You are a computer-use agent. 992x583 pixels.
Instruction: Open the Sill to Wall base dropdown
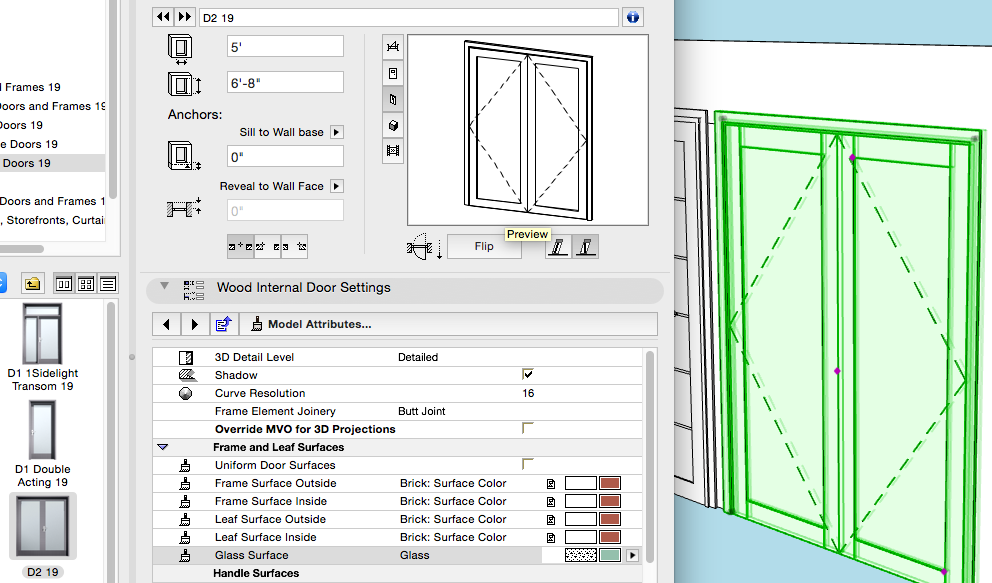tap(337, 132)
